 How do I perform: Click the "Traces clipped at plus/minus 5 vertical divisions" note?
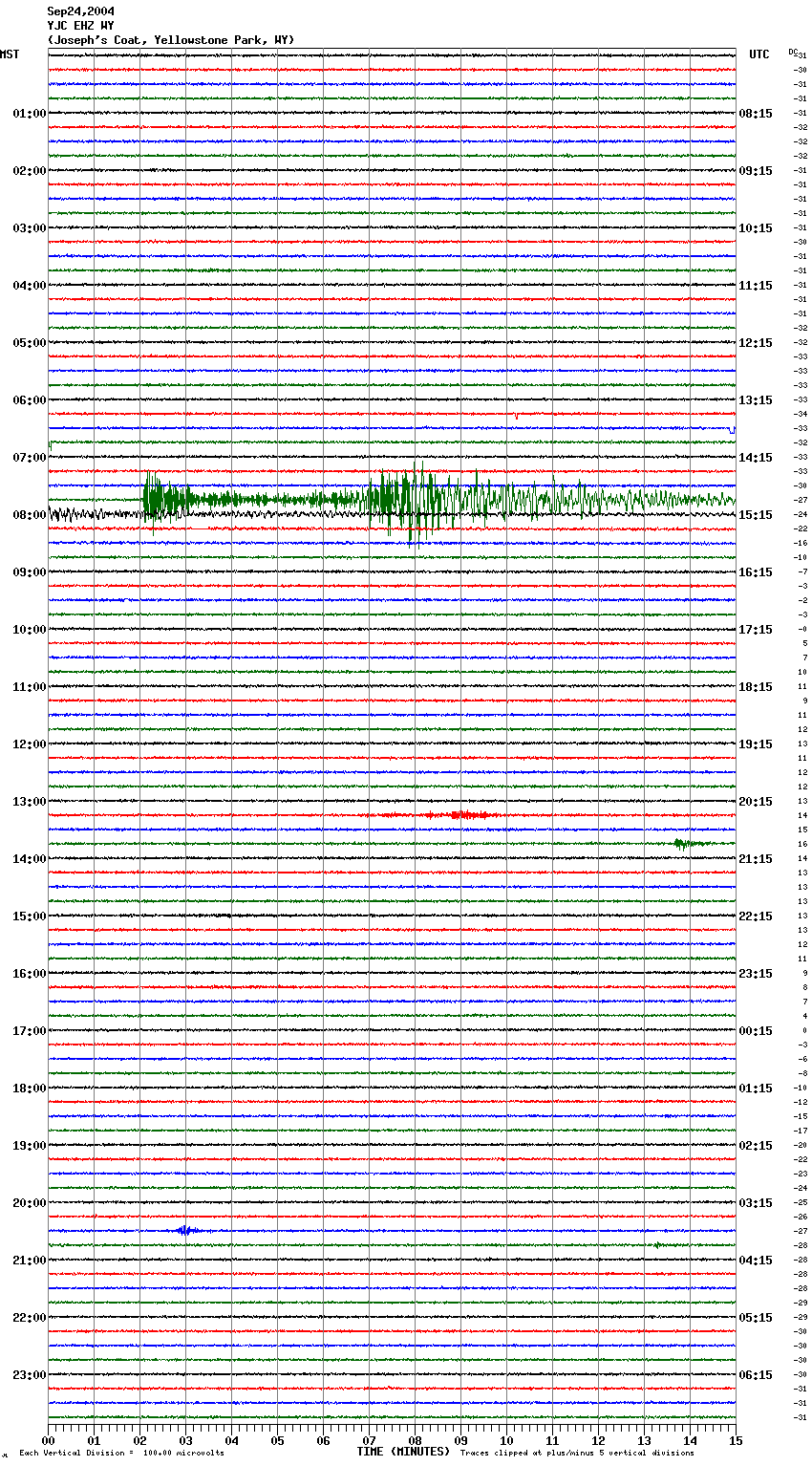(x=577, y=1453)
